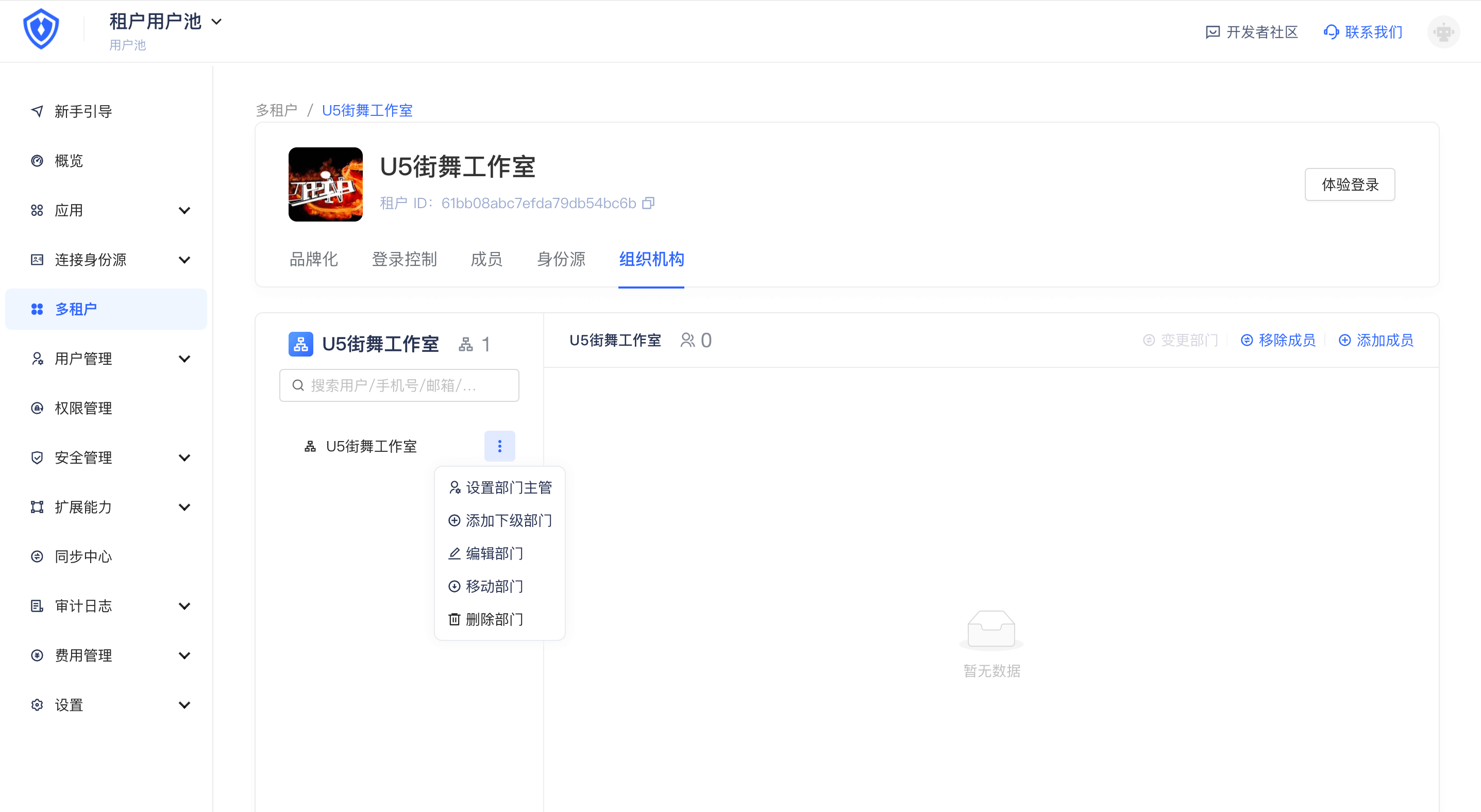Expand the 用户管理 sidebar menu

184,359
